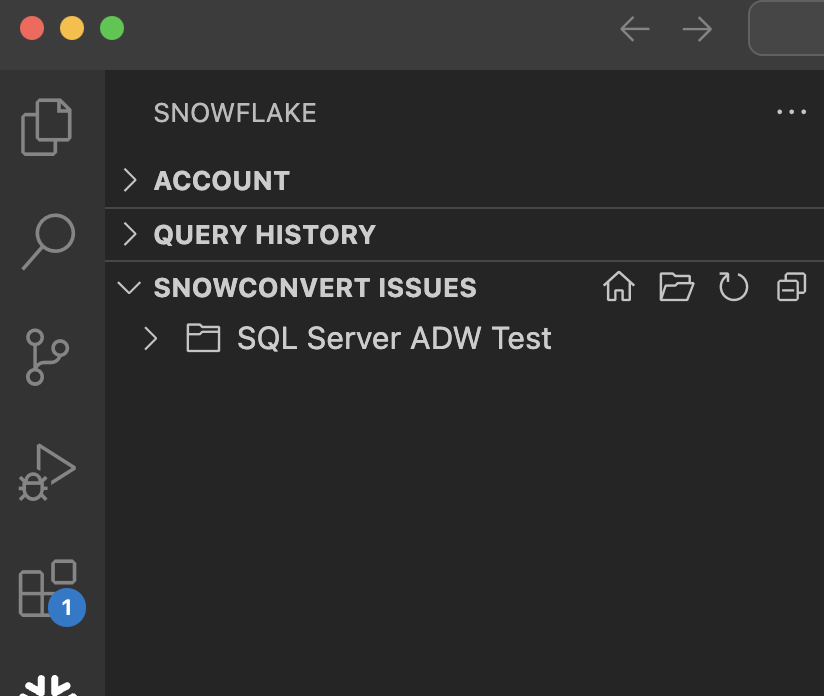Screen dimensions: 824x696
Task: Click the Home icon in SnowConvert Issues
Action: point(617,287)
